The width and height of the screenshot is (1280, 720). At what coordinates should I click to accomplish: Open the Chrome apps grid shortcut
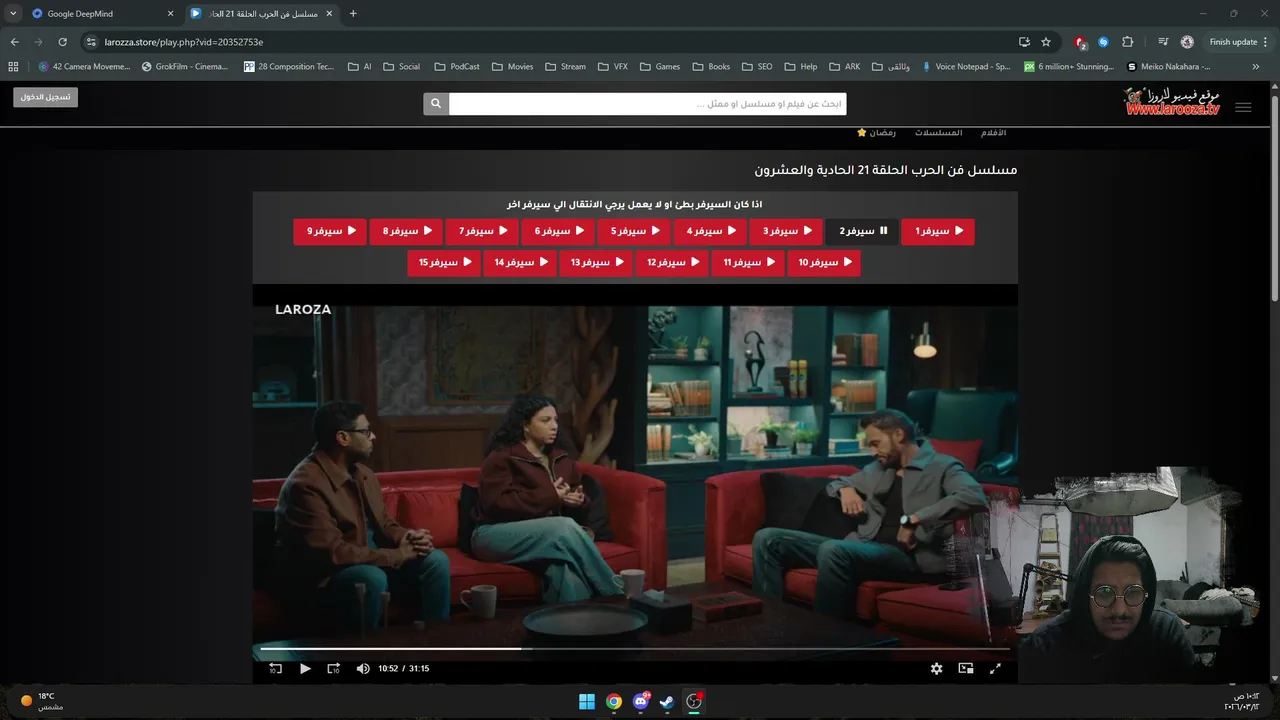13,67
